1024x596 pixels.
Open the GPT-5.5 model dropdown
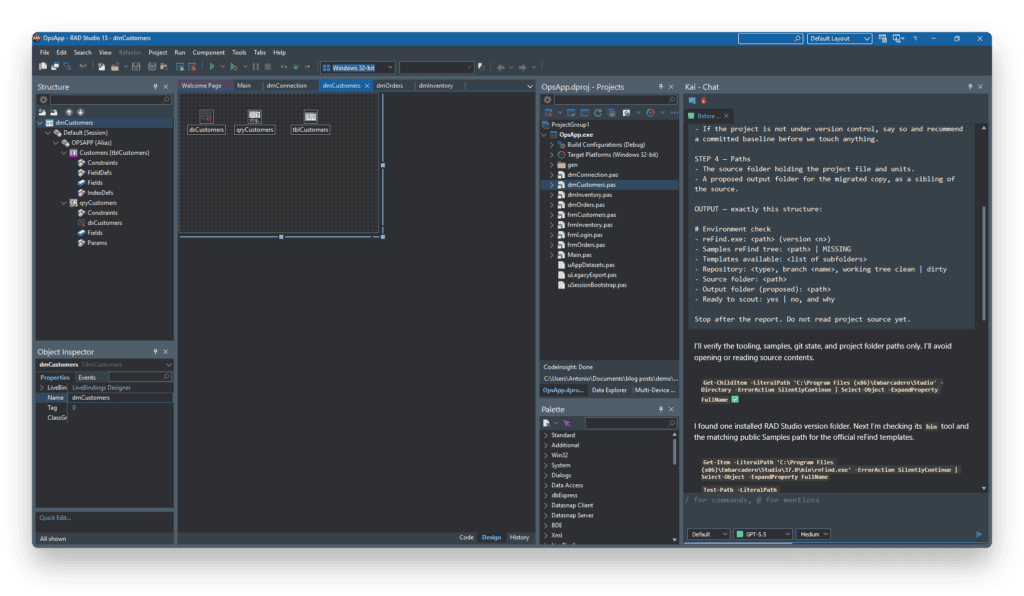coord(763,534)
